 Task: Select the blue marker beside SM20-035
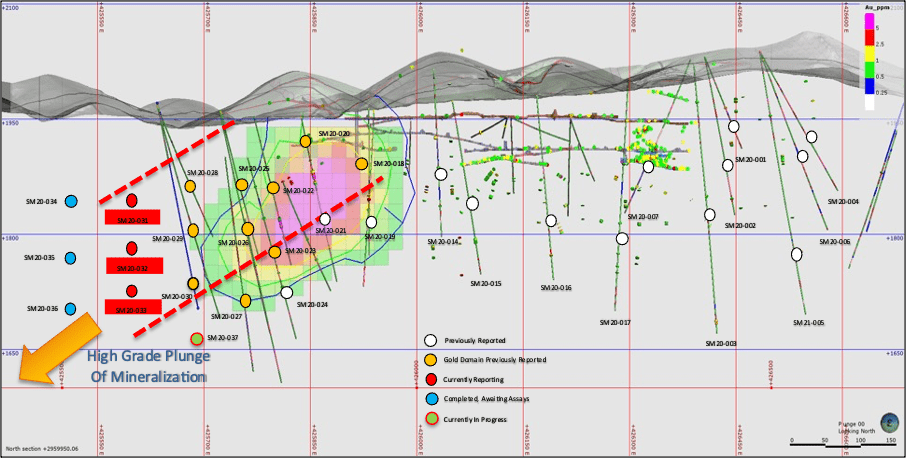tap(71, 258)
